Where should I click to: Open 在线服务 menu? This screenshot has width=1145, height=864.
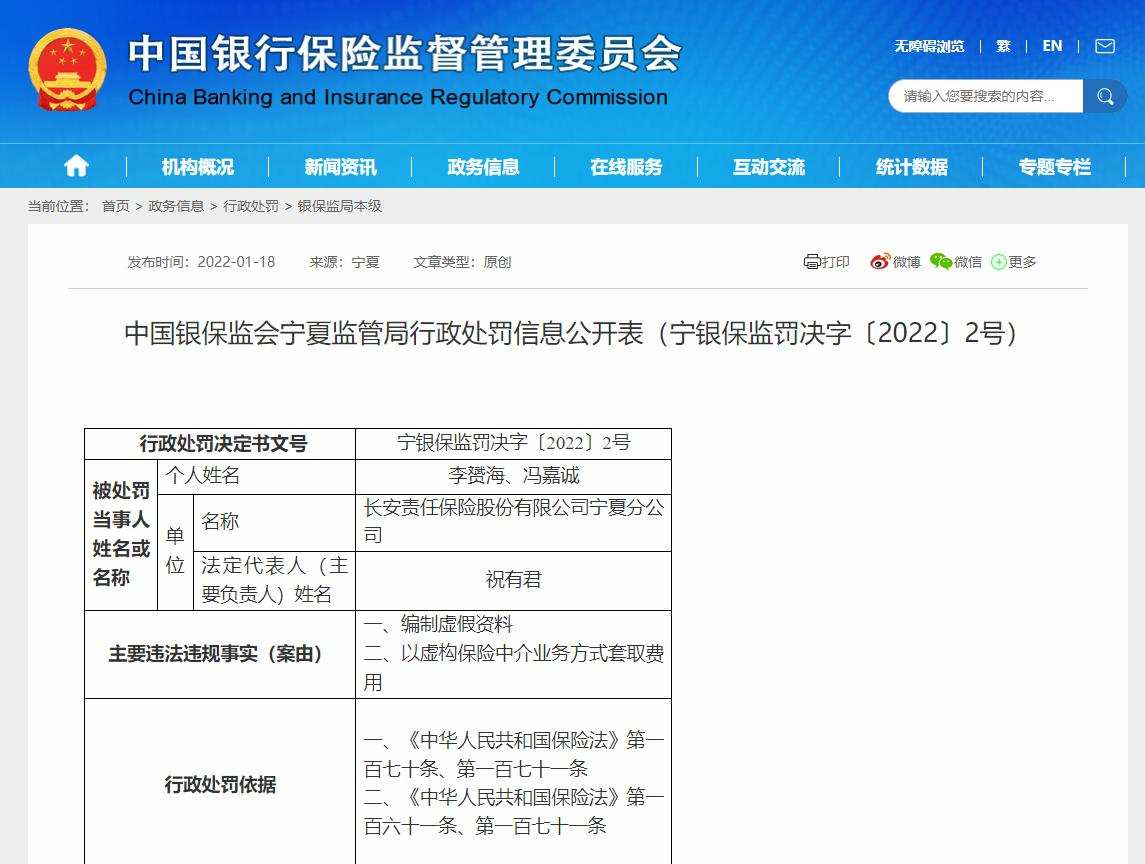pos(627,167)
